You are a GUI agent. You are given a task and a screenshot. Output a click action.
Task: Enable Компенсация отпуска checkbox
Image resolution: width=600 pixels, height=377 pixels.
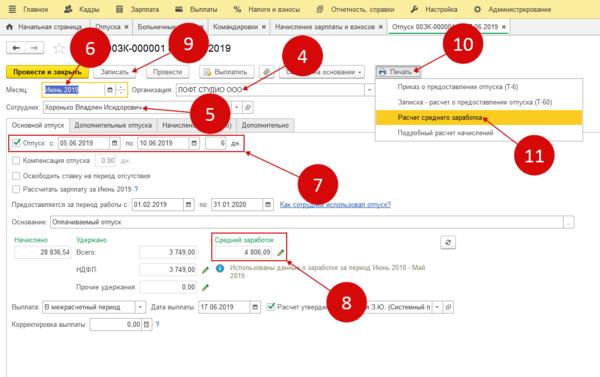pyautogui.click(x=16, y=161)
